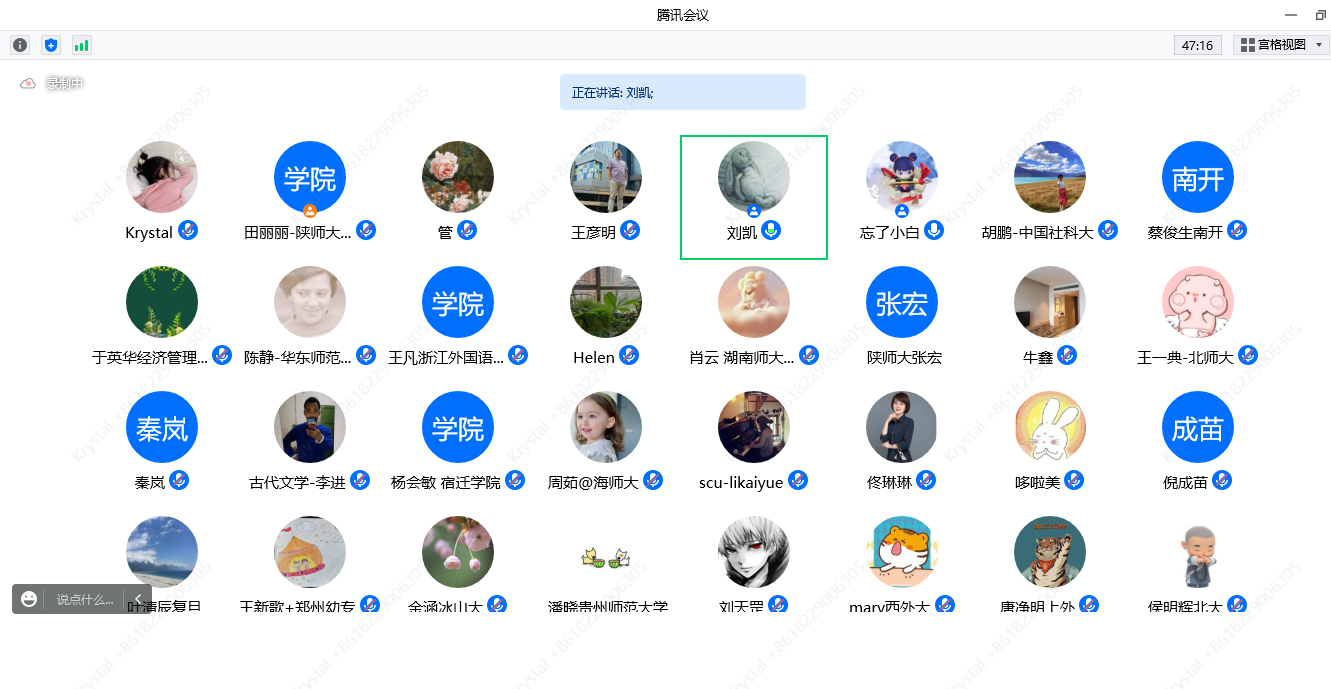Click the 说点什么 chat input field

click(x=85, y=599)
